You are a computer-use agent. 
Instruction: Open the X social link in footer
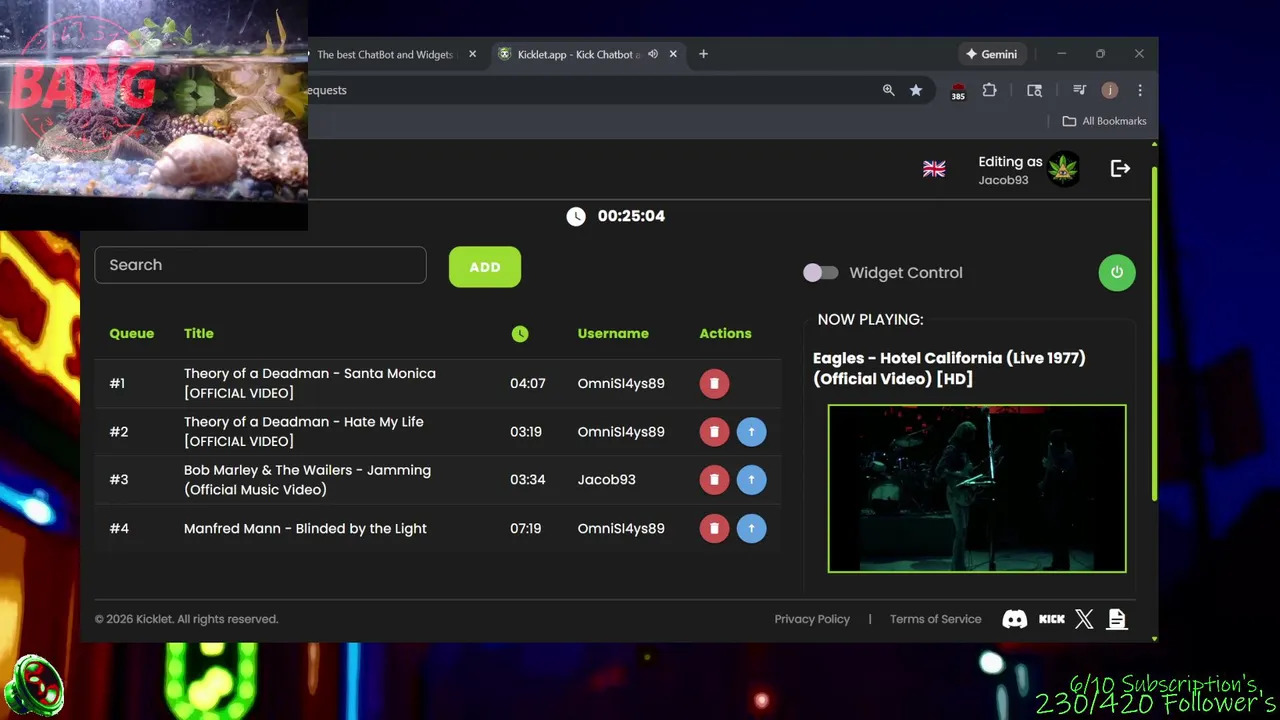pyautogui.click(x=1084, y=619)
